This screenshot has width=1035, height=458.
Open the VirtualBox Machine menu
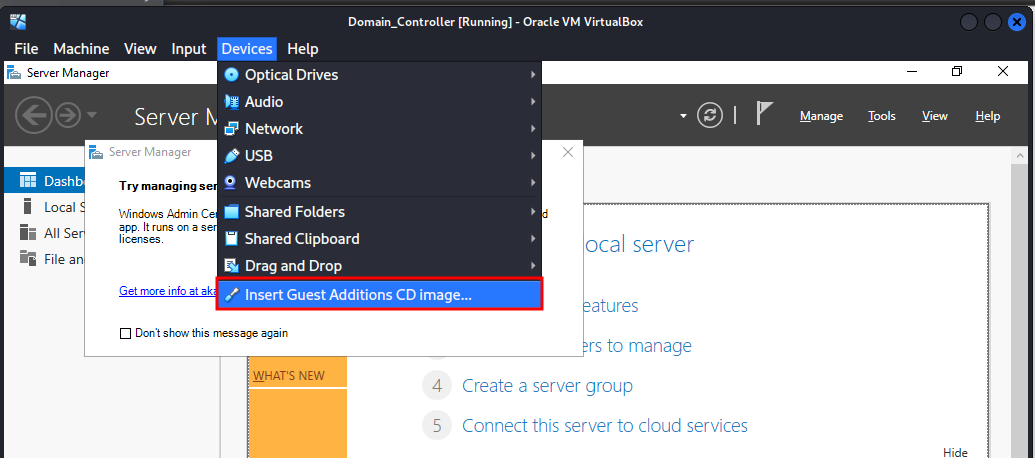click(x=81, y=49)
